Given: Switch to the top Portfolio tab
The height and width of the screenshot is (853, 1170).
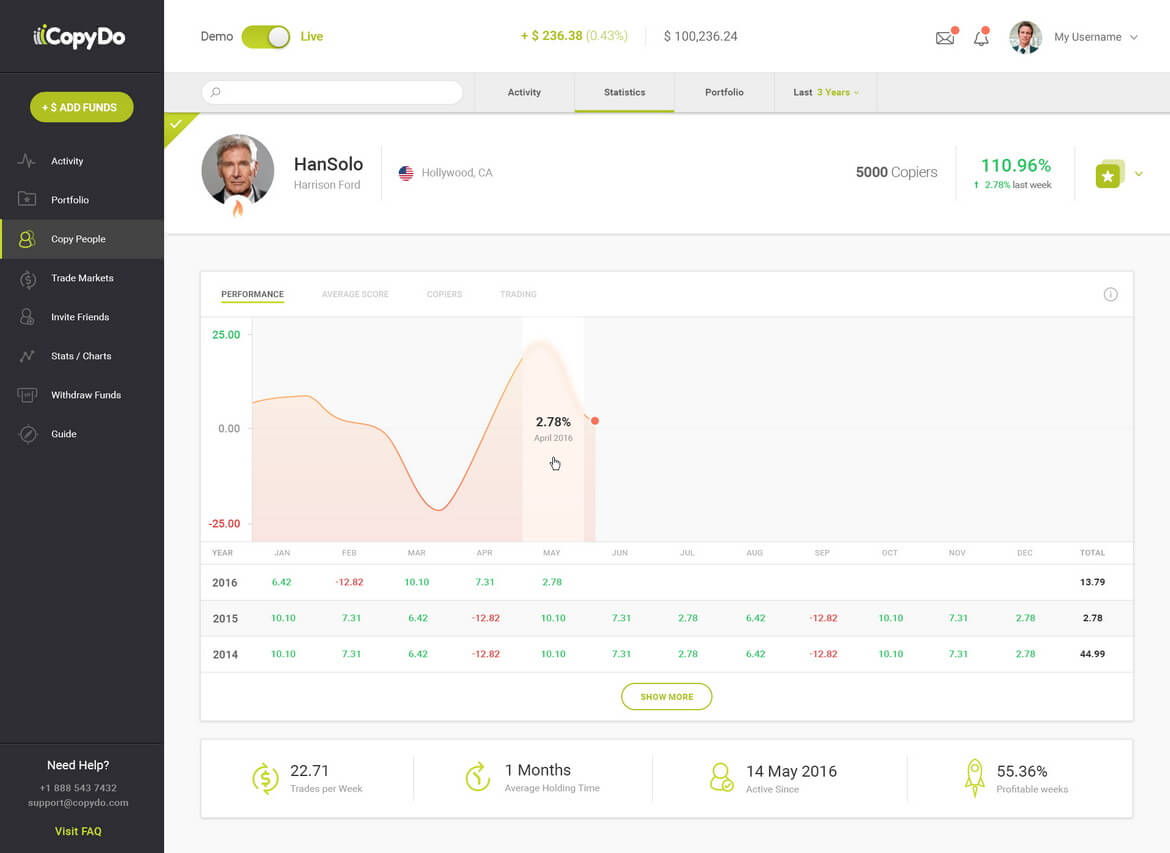Looking at the screenshot, I should point(724,93).
